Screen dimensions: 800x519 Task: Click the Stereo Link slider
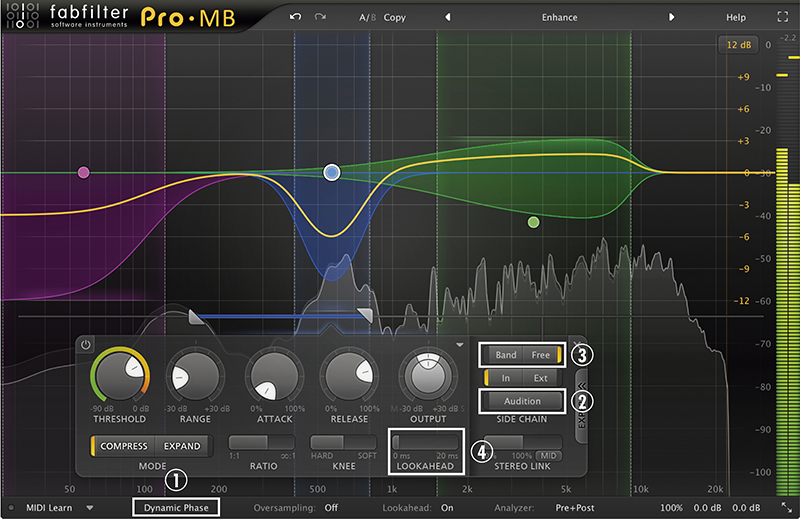[x=522, y=441]
